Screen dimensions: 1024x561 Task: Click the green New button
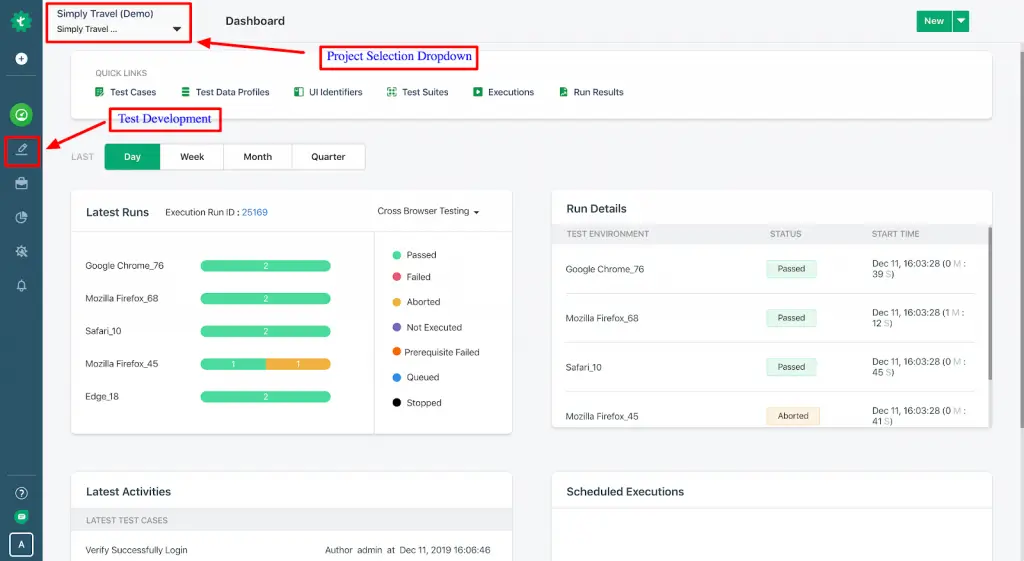click(x=933, y=21)
